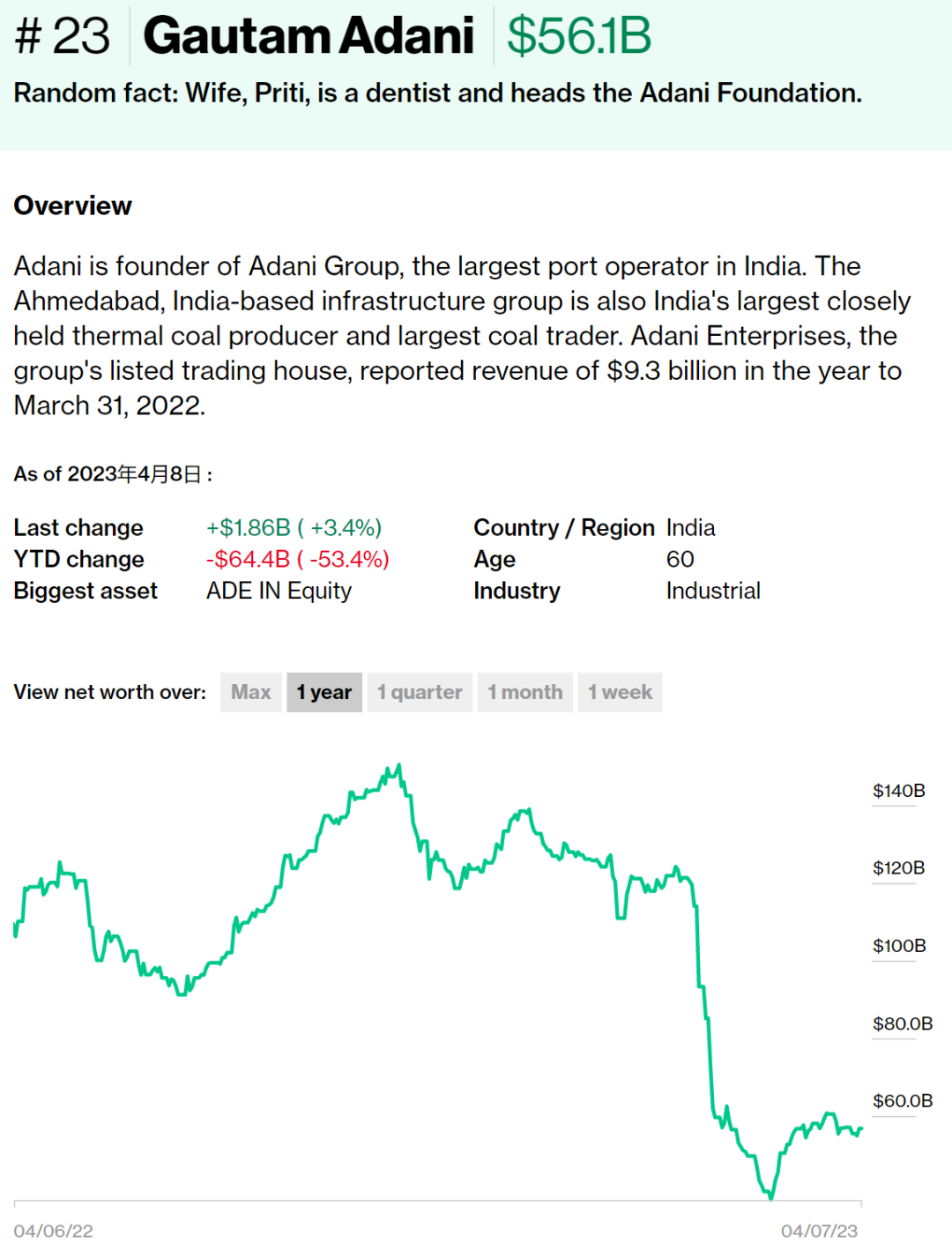Click the #23 rank number
The image size is (952, 1258).
[x=63, y=36]
